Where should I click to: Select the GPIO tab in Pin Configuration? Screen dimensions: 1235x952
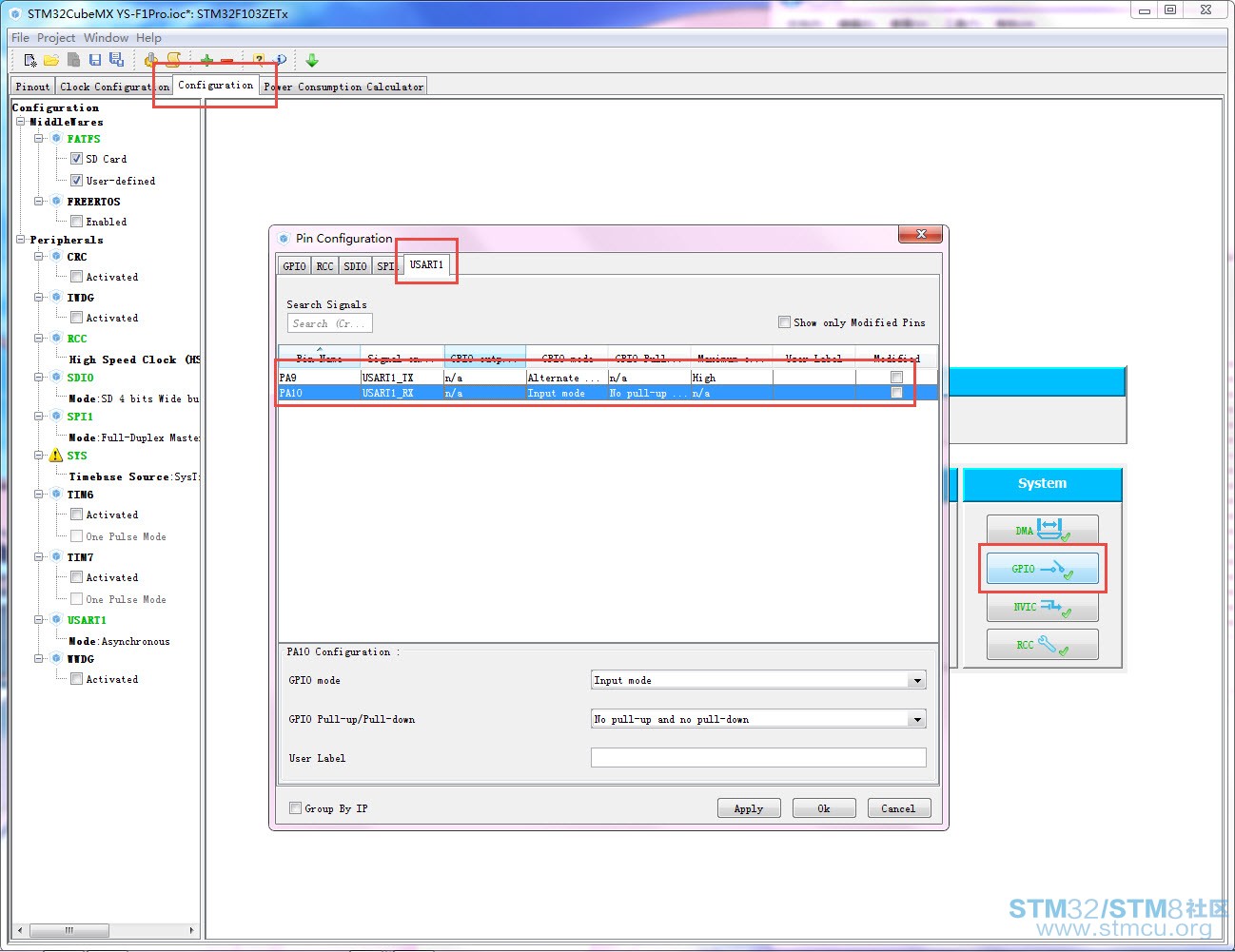(x=295, y=266)
